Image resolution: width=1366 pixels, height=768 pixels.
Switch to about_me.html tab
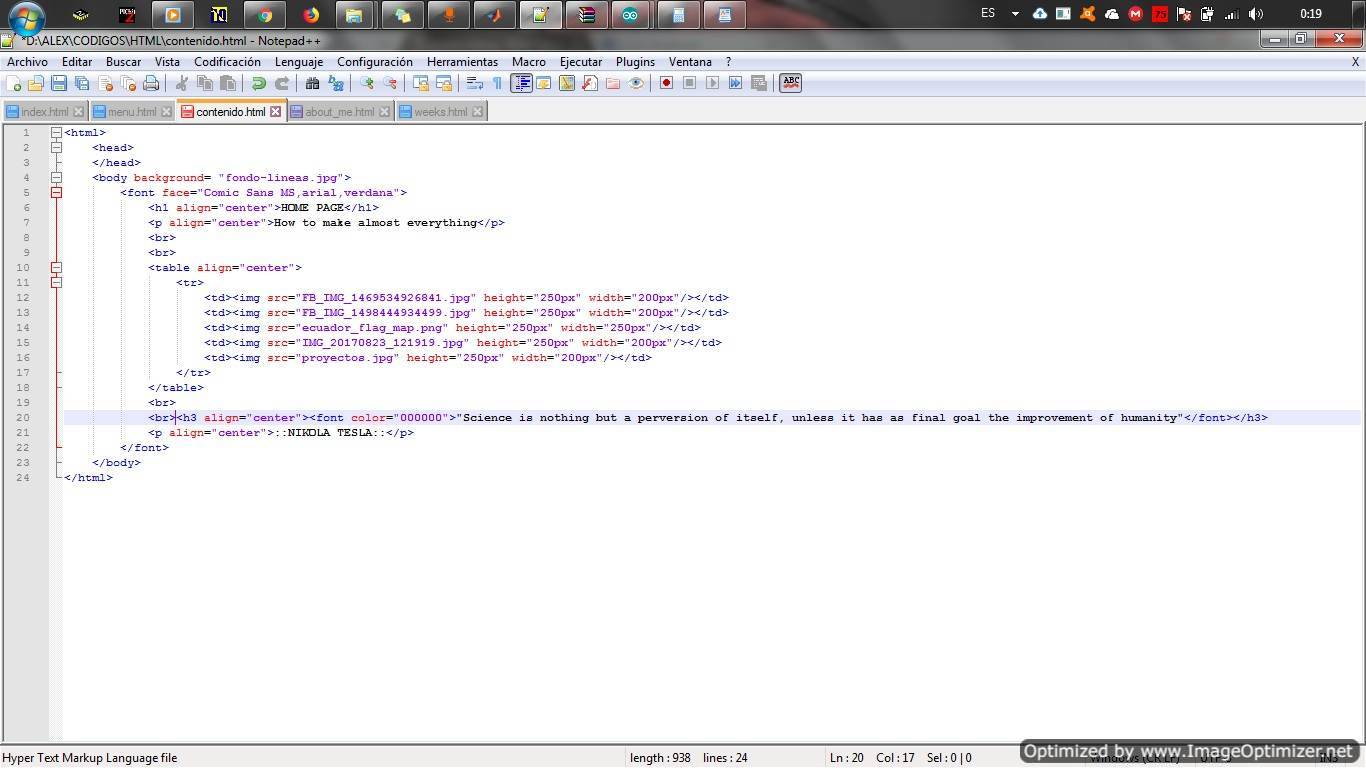tap(339, 112)
